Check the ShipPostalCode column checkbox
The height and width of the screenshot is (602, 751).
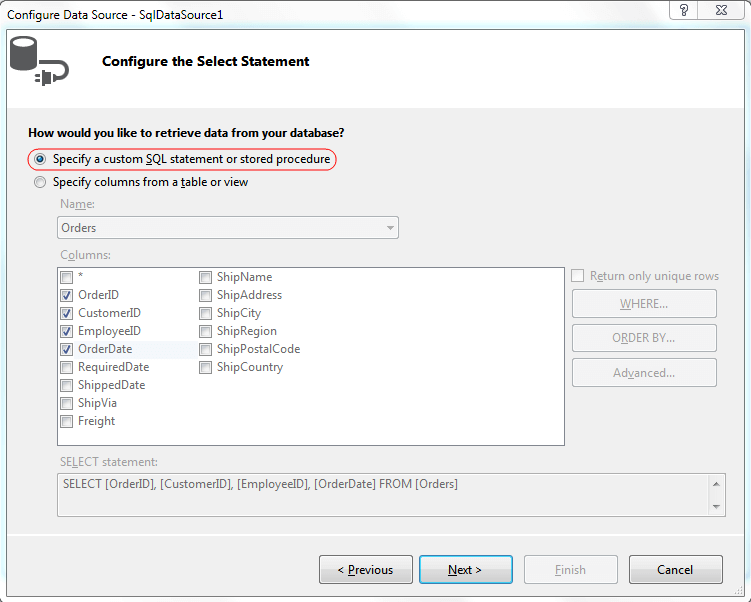[205, 349]
